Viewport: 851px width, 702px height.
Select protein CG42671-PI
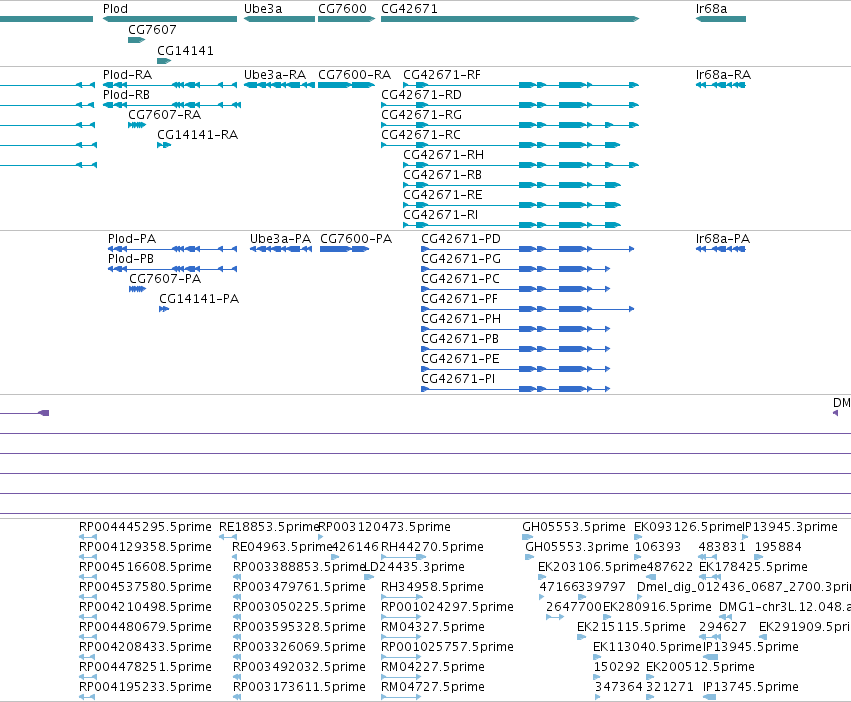[x=458, y=378]
